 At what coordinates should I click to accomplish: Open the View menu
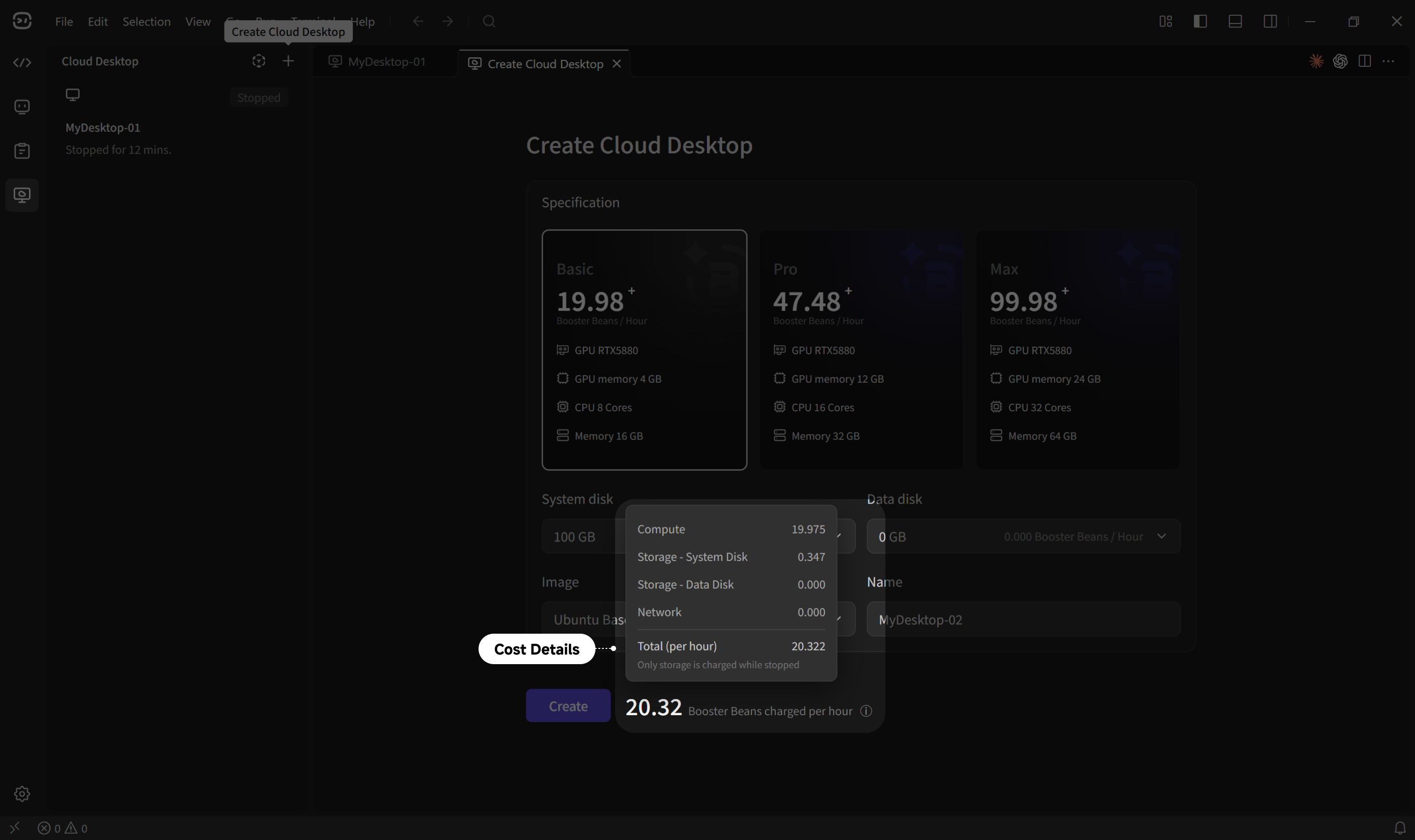[198, 22]
